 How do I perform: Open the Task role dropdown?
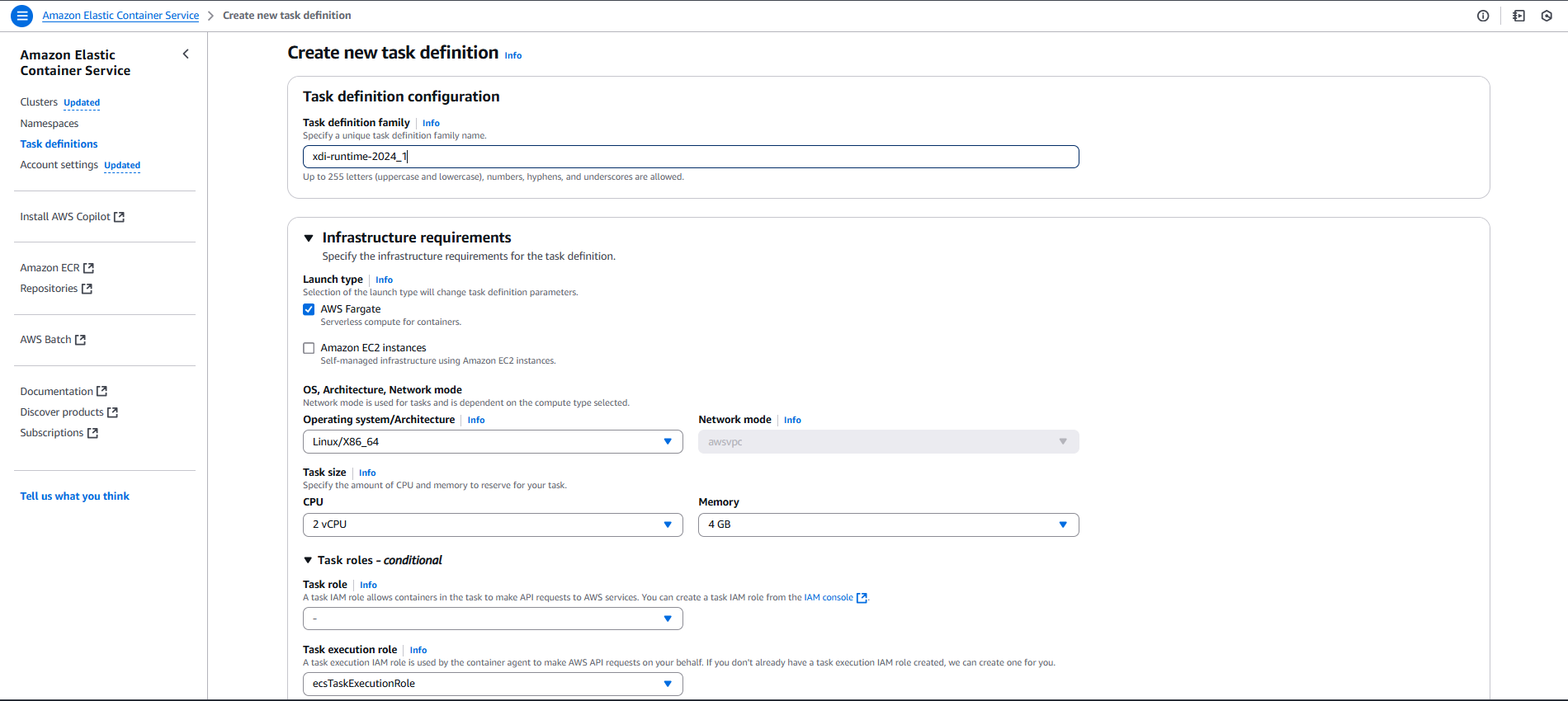pos(493,619)
